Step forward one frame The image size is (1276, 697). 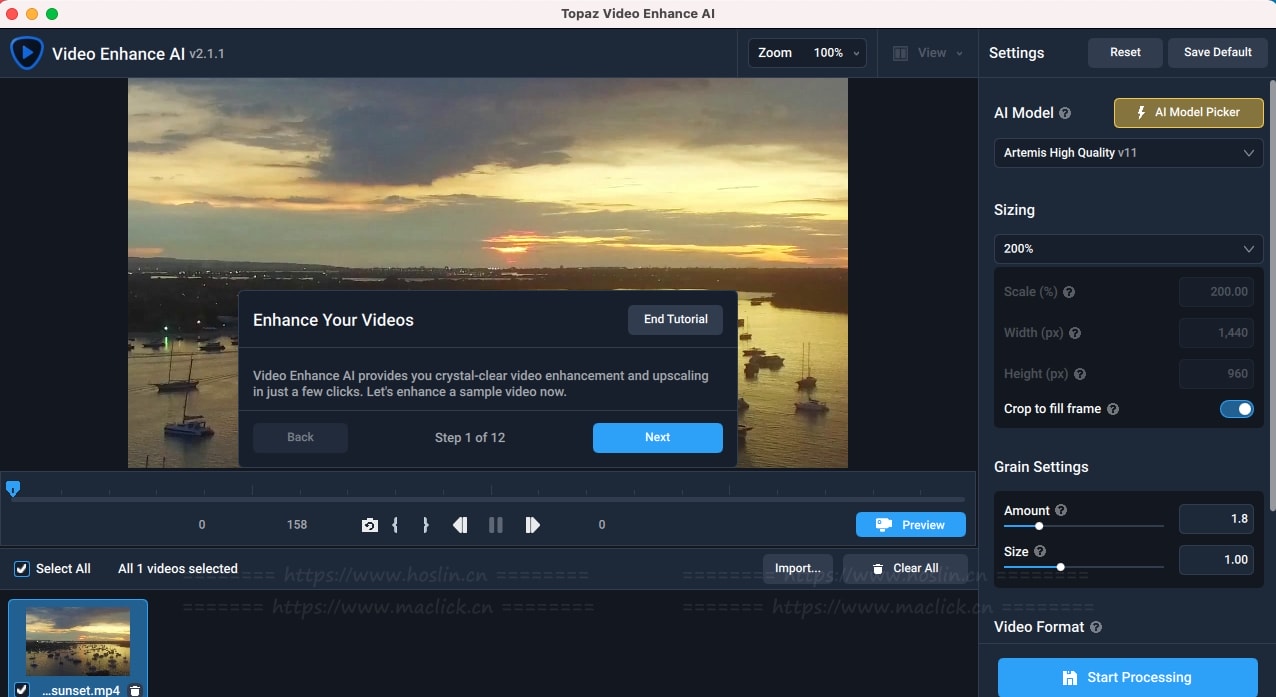pos(532,525)
